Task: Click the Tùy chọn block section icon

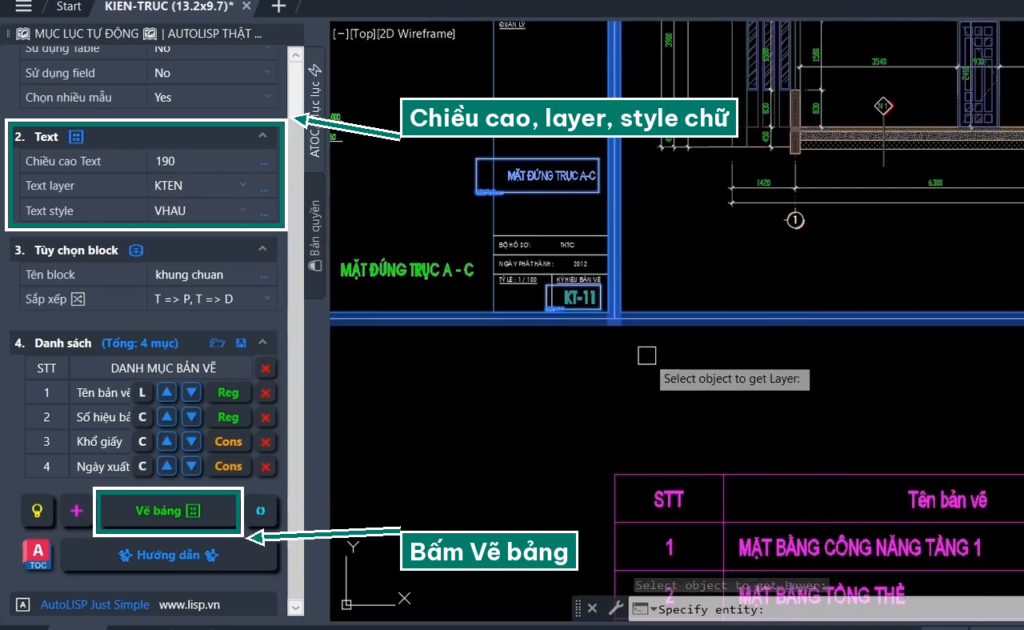Action: (136, 251)
